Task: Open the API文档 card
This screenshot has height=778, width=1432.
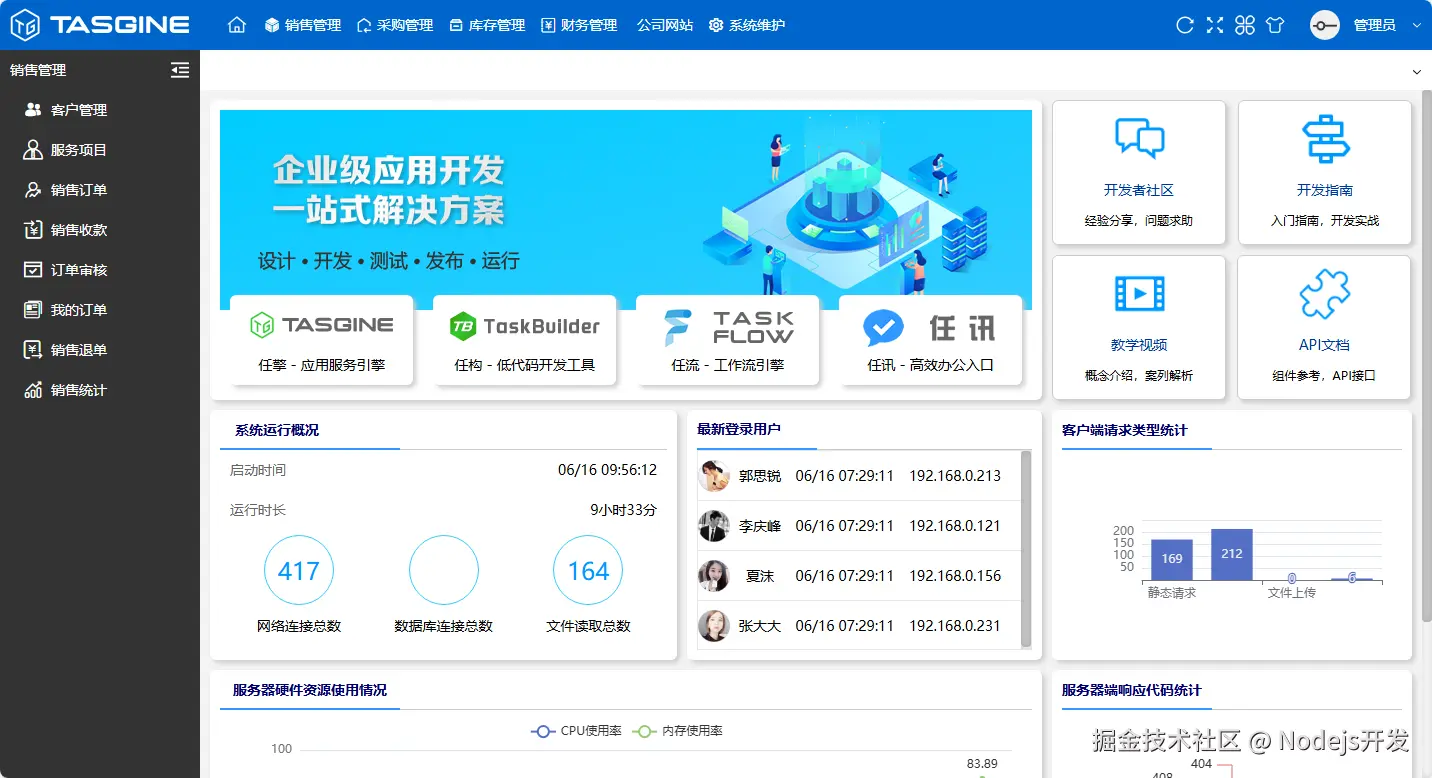Action: [x=1323, y=327]
